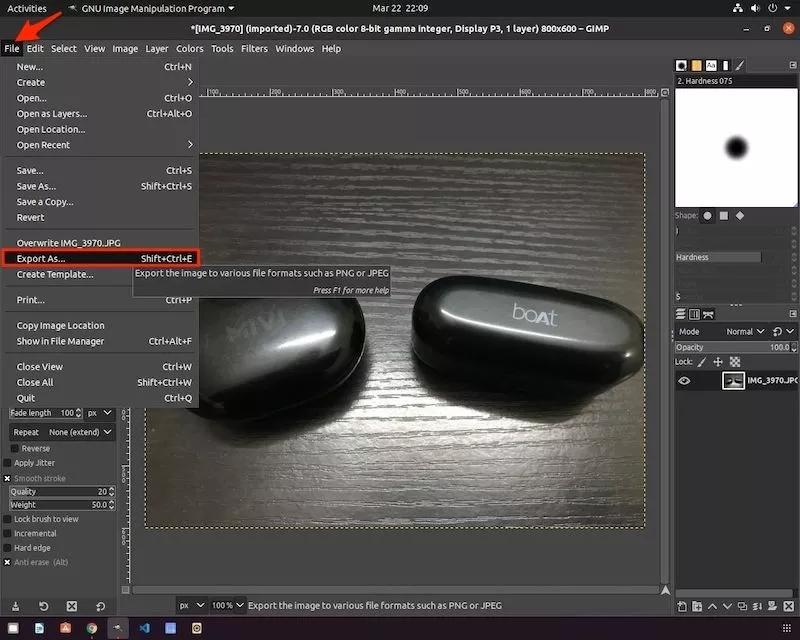Delete tool preset icon in tool options
The image size is (800, 640).
[71, 606]
